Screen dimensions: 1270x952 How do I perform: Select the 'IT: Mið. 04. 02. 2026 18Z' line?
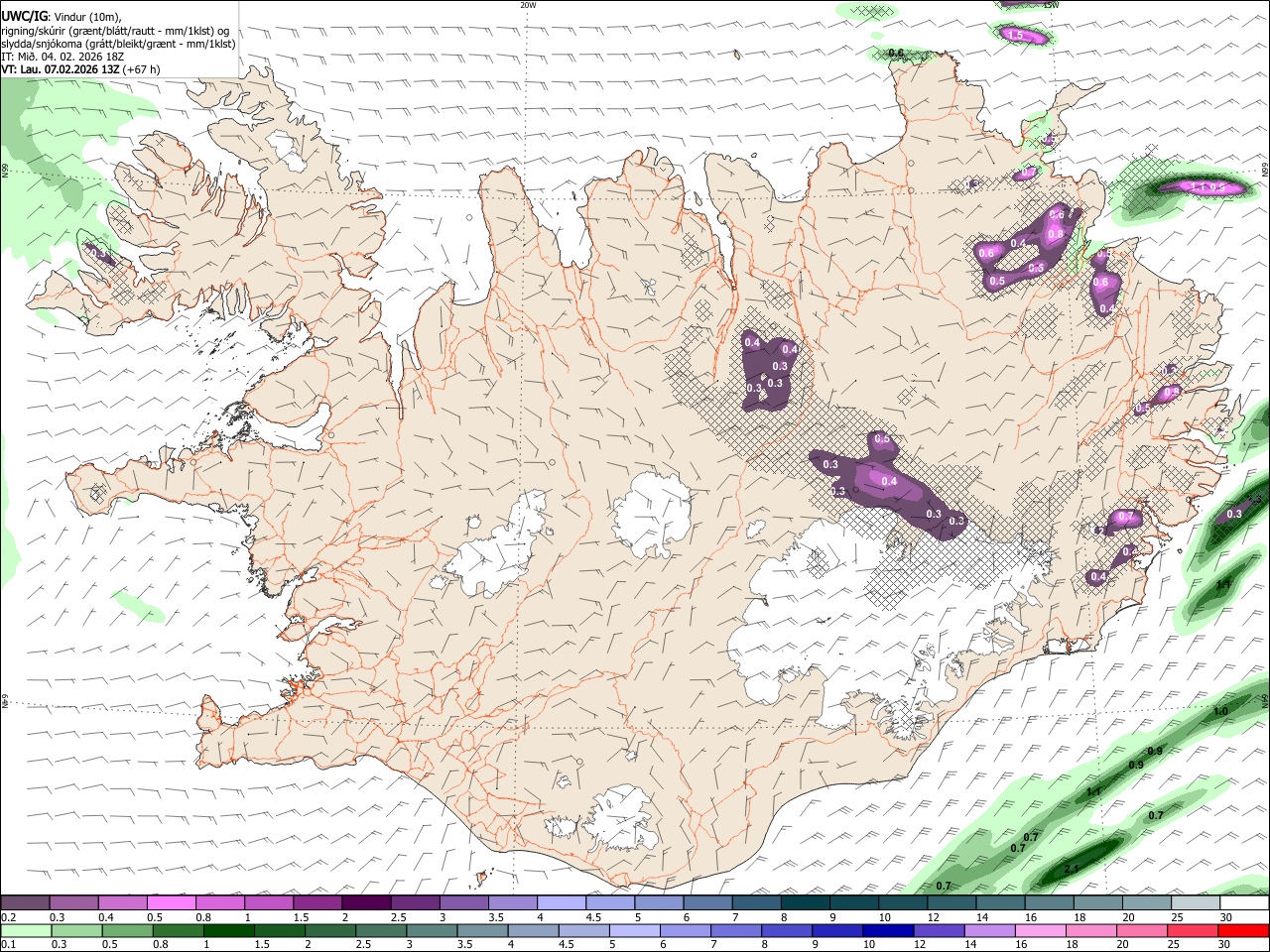[63, 57]
